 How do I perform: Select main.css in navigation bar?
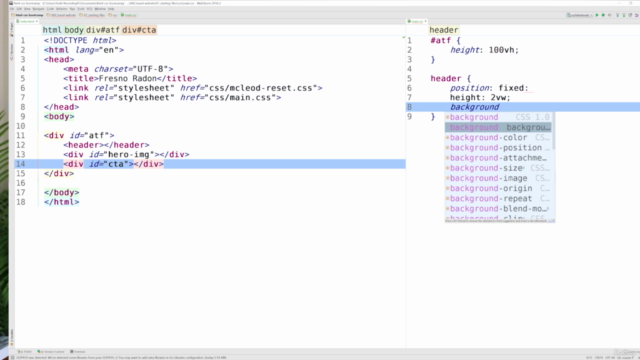[x=129, y=15]
